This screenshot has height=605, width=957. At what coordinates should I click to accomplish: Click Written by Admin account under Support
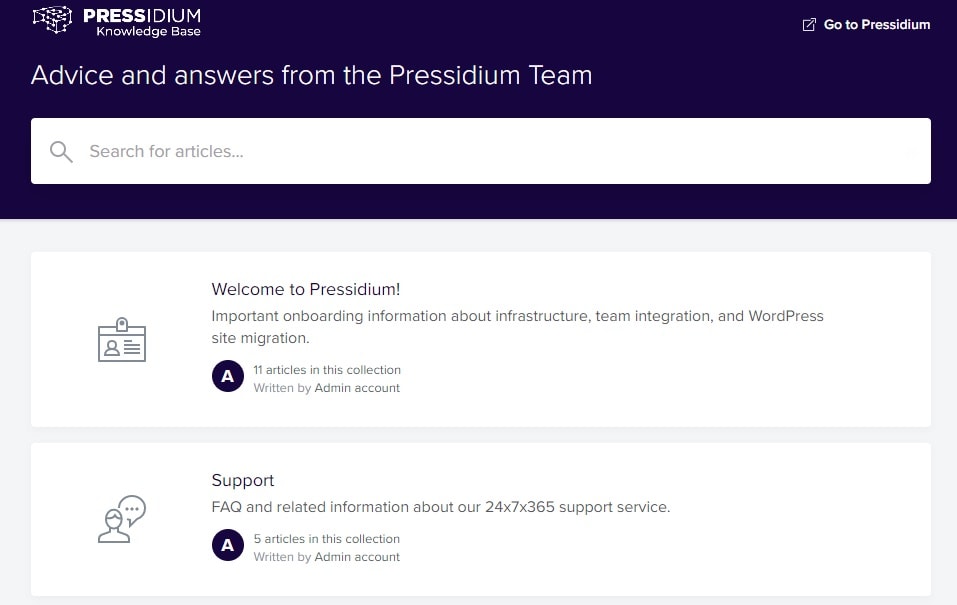pos(327,557)
